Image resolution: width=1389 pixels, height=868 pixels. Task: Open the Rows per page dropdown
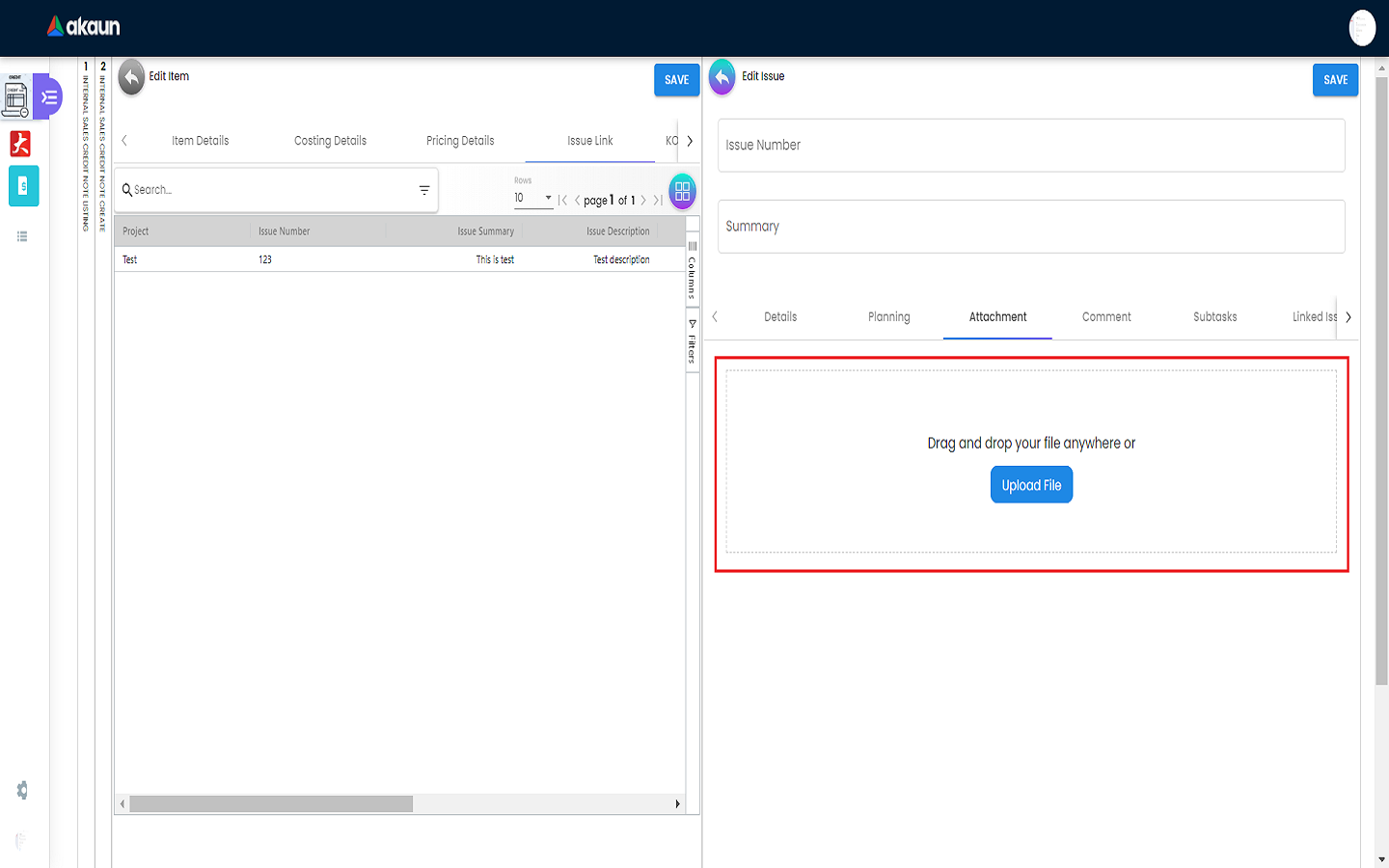pos(533,198)
